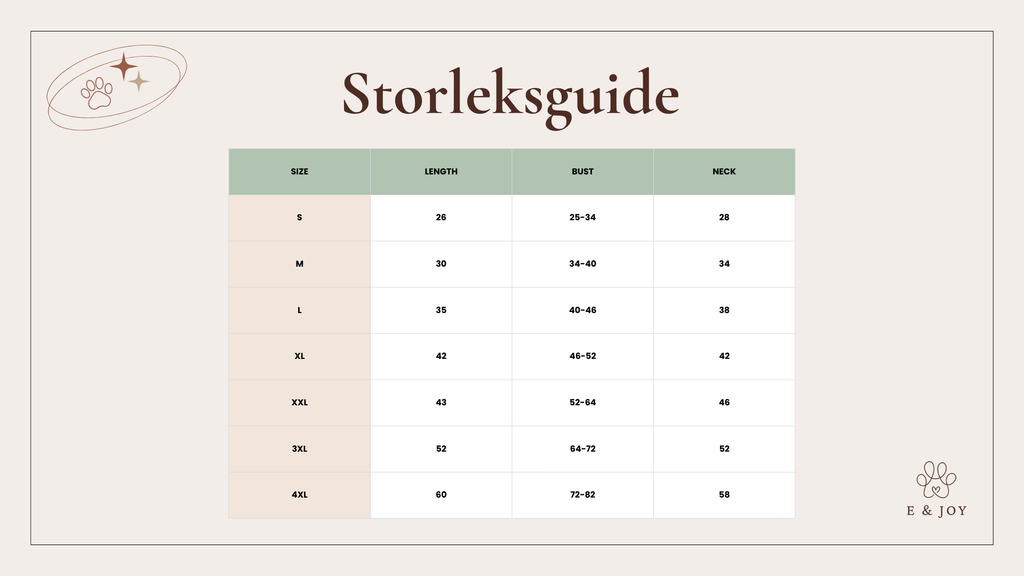Select the SIZE column header
Viewport: 1024px width, 576px height.
pyautogui.click(x=299, y=172)
